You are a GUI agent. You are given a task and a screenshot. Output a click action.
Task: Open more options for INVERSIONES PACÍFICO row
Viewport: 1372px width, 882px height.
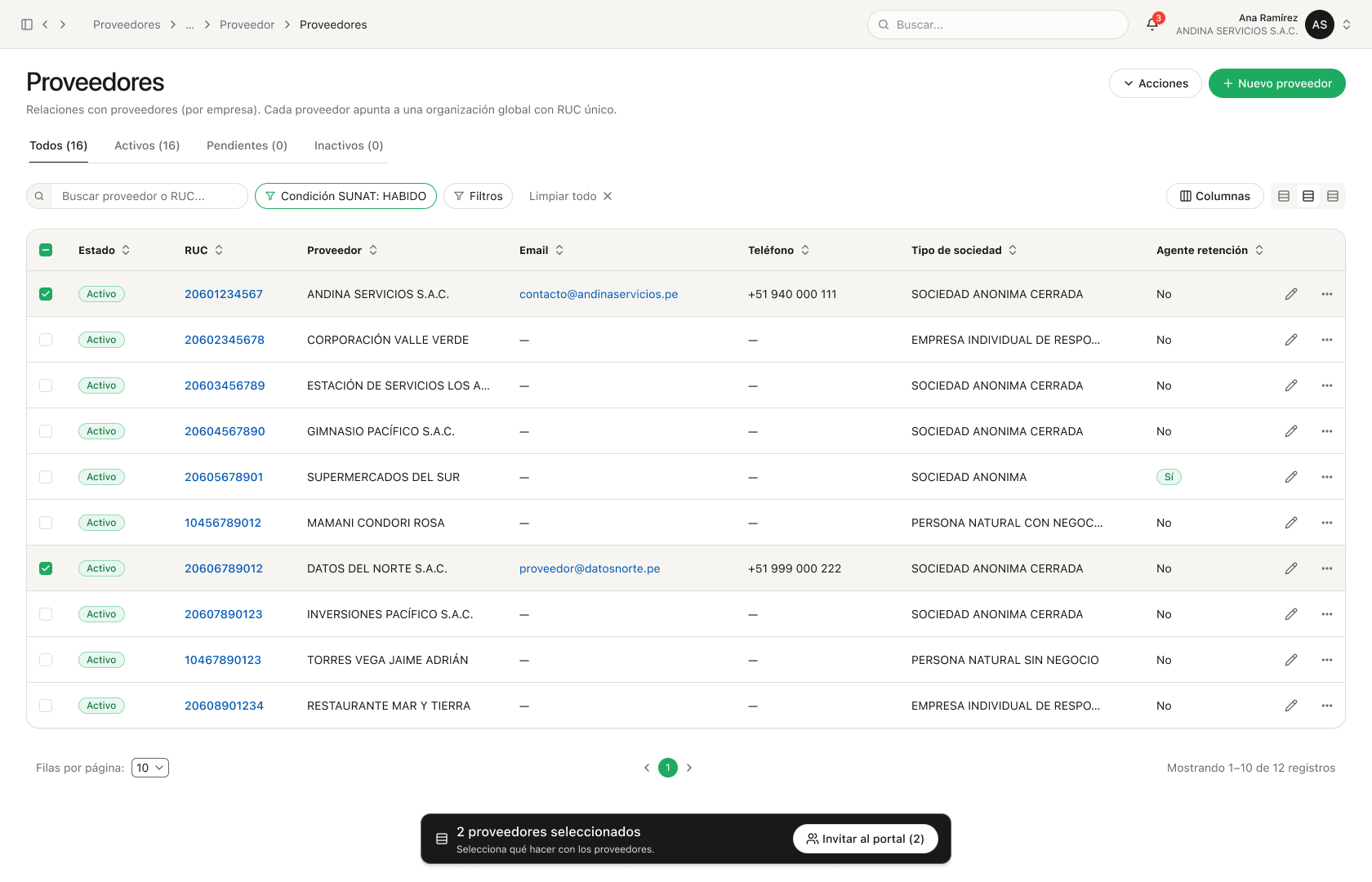coord(1327,614)
